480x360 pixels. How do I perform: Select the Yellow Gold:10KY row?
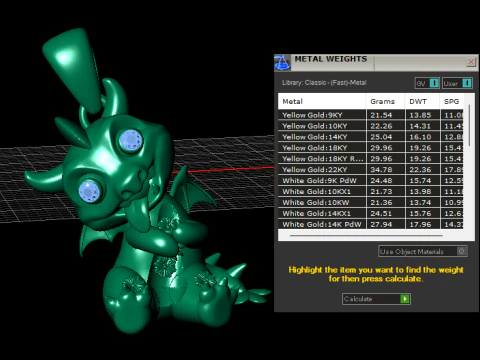pyautogui.click(x=371, y=126)
